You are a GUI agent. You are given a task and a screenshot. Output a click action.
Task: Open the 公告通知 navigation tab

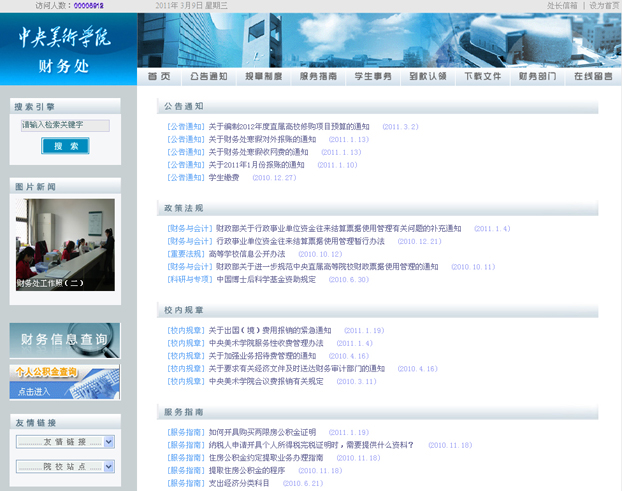(x=208, y=76)
